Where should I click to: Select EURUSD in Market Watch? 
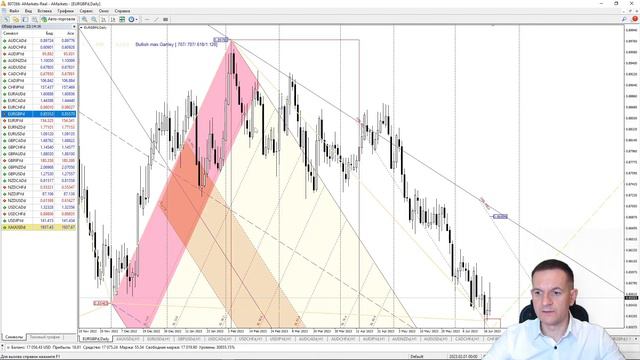[39, 134]
